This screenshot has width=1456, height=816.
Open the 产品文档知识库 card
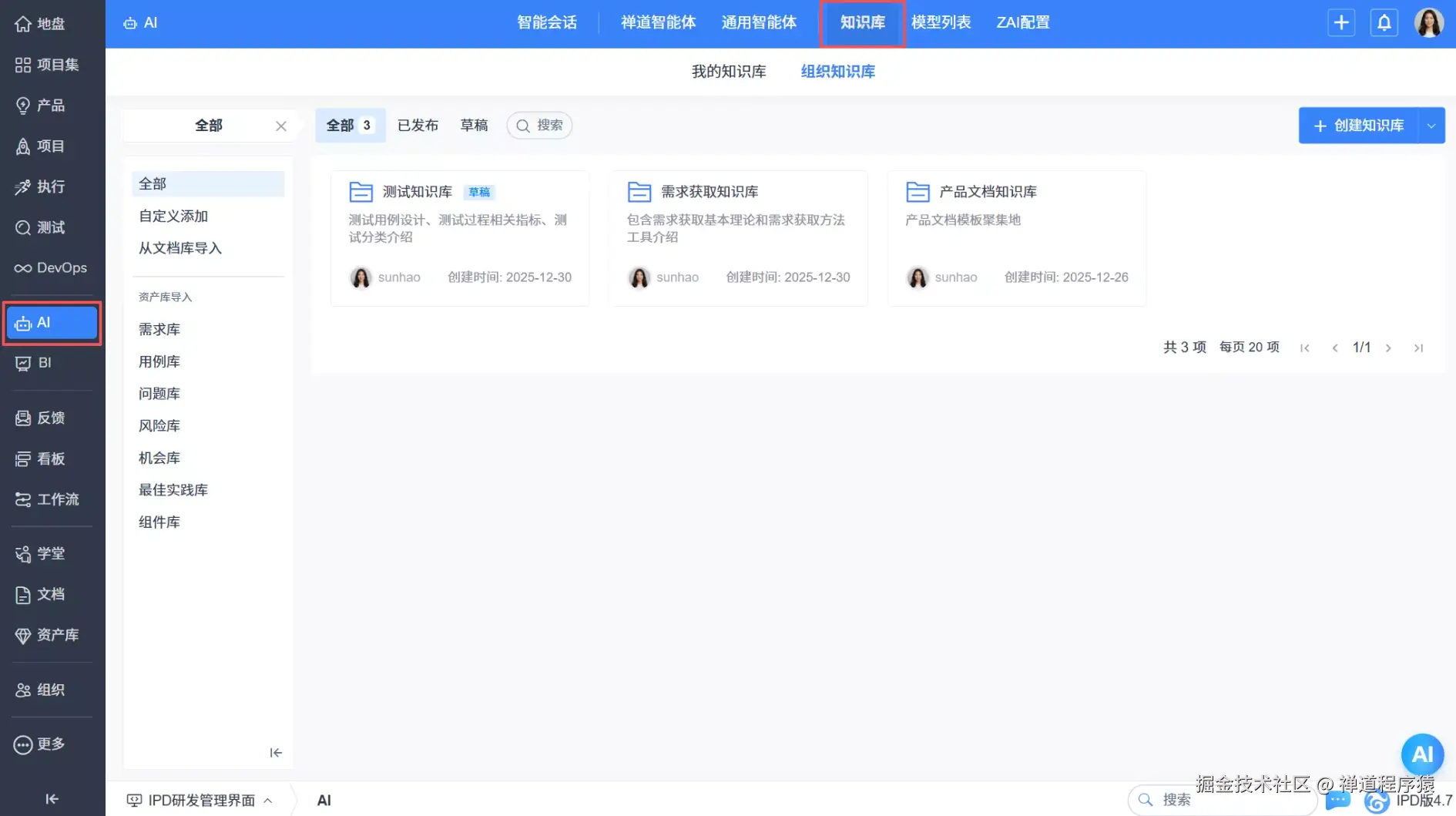pos(1017,238)
